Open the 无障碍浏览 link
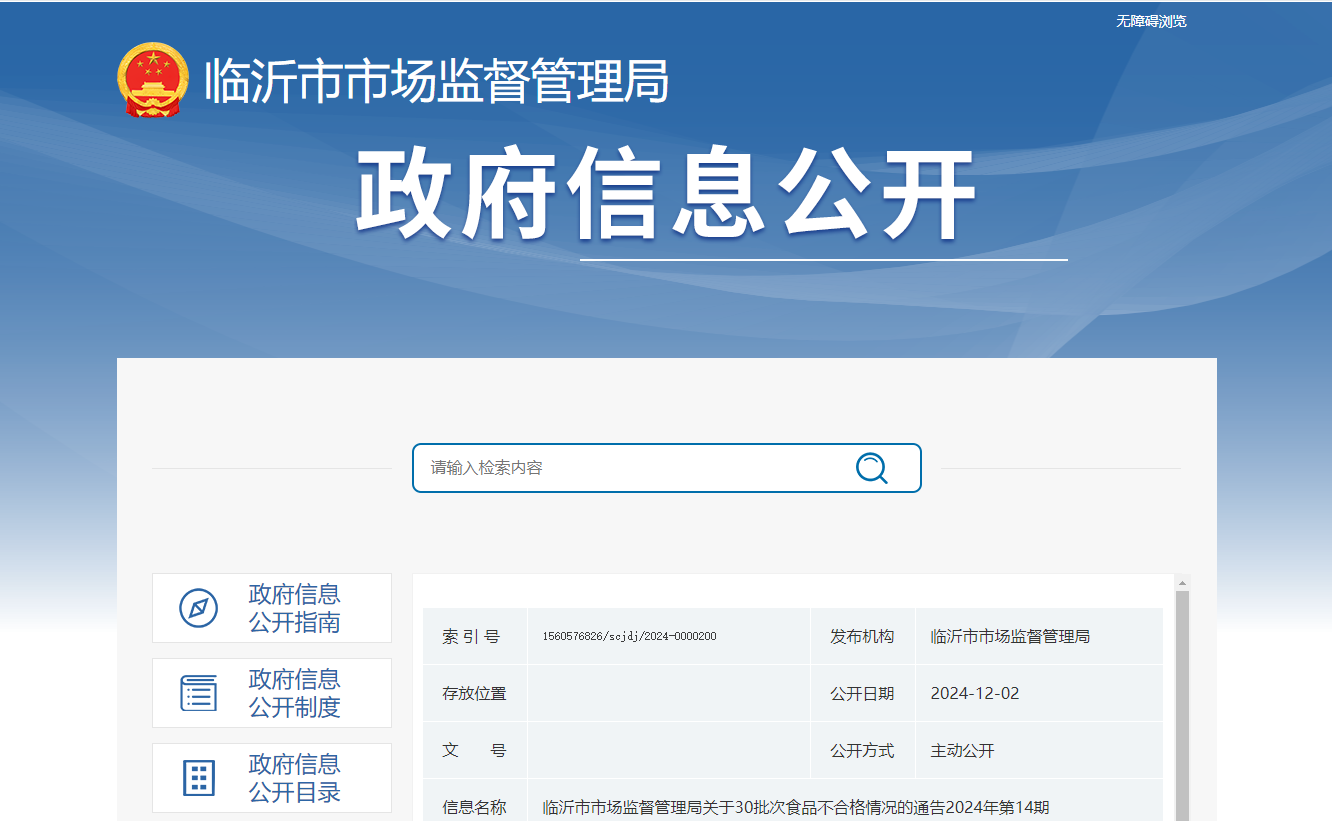Image resolution: width=1332 pixels, height=821 pixels. [1151, 21]
